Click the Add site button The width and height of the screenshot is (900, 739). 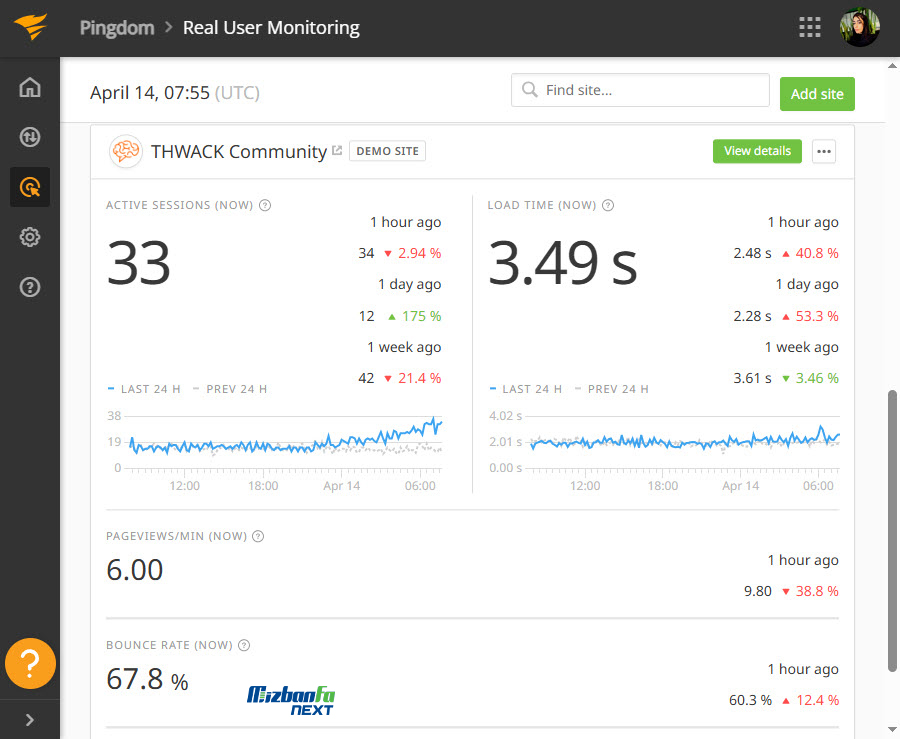tap(817, 94)
